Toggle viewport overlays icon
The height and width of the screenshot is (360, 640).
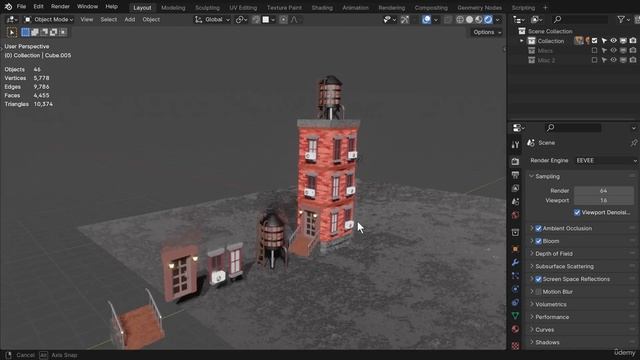(426, 20)
